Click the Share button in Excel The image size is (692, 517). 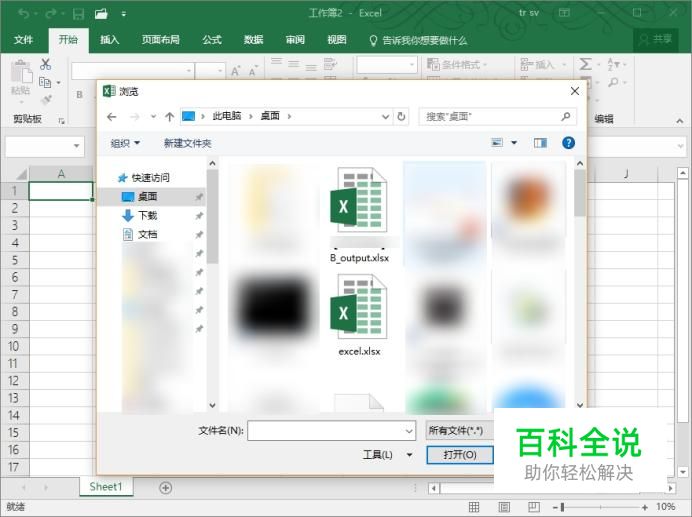pos(656,40)
